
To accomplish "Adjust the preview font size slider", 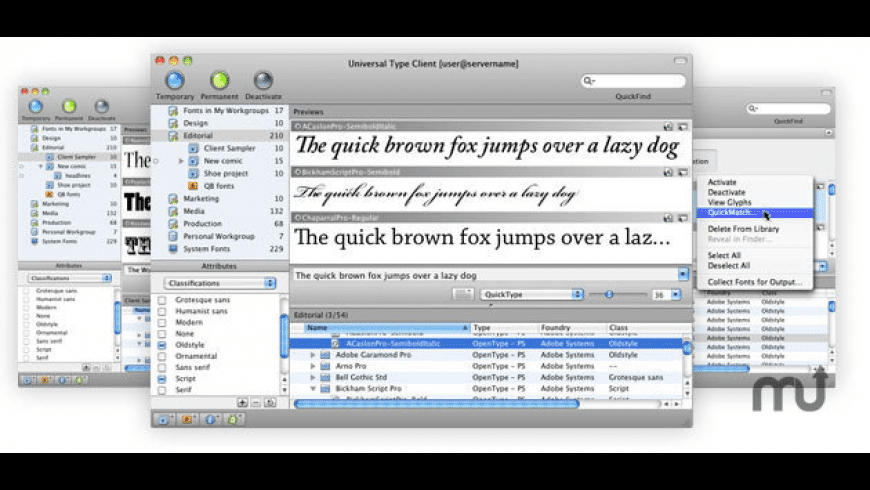I will click(x=609, y=295).
